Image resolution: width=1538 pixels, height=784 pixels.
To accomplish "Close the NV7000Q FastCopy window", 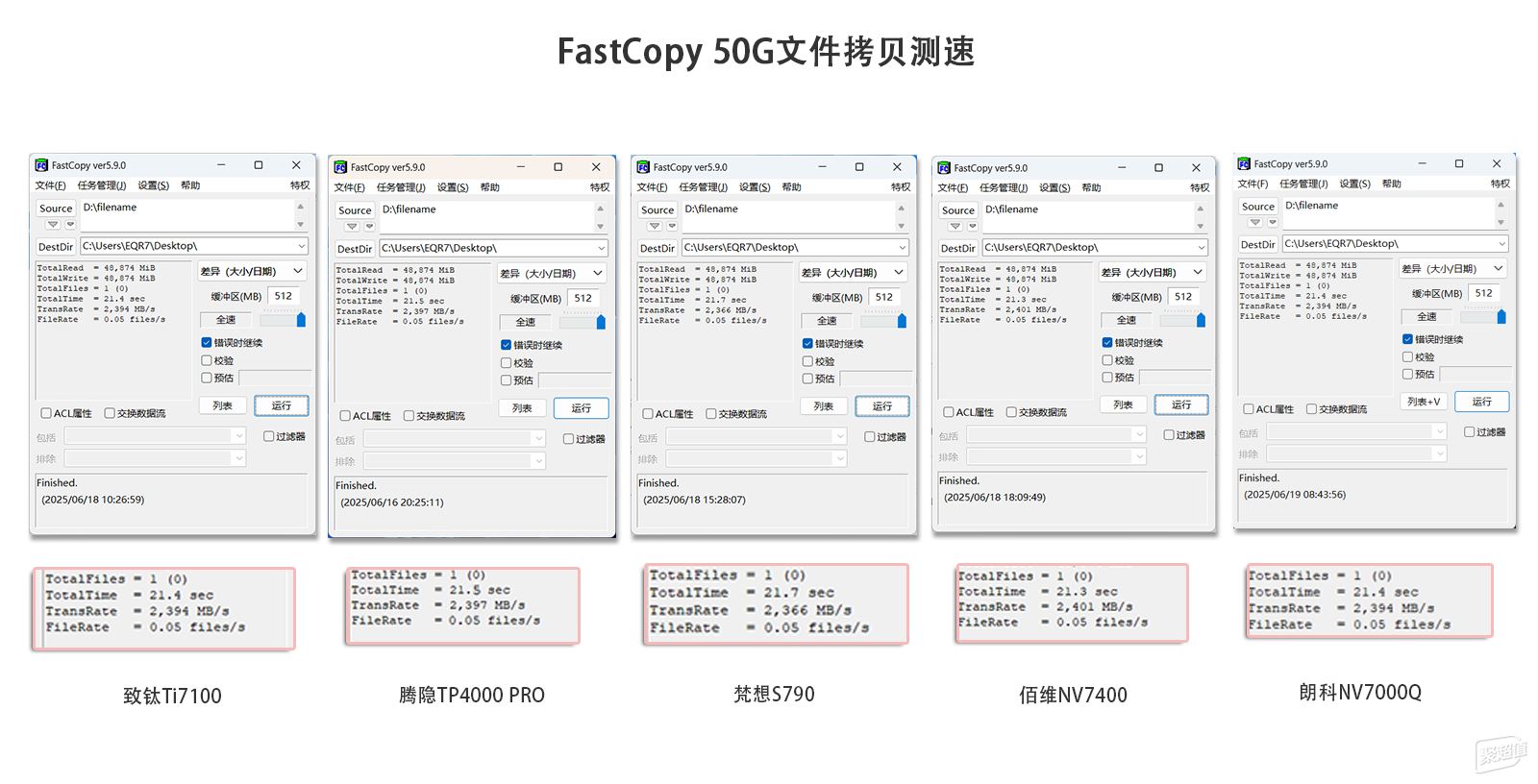I will [1497, 164].
